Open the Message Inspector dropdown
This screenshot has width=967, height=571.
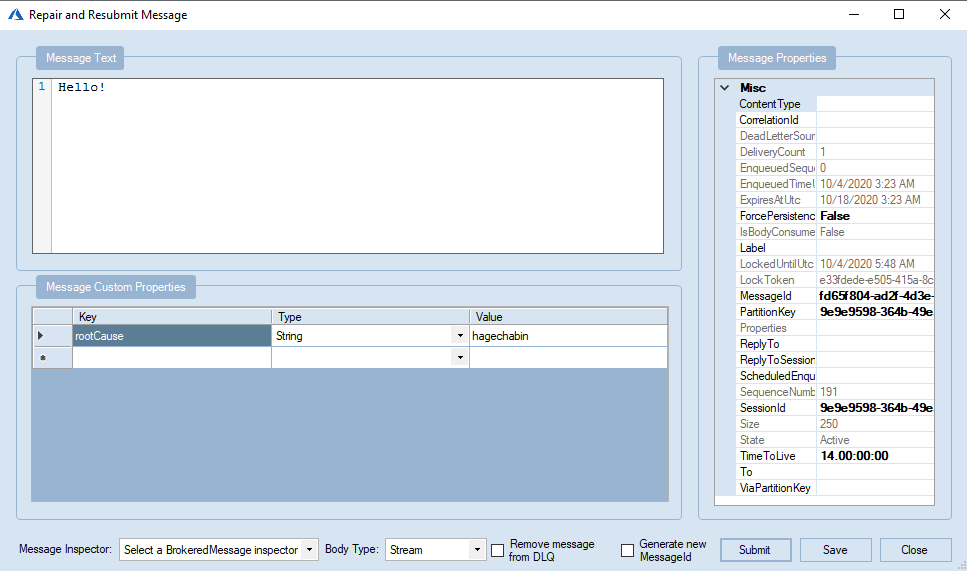point(310,549)
